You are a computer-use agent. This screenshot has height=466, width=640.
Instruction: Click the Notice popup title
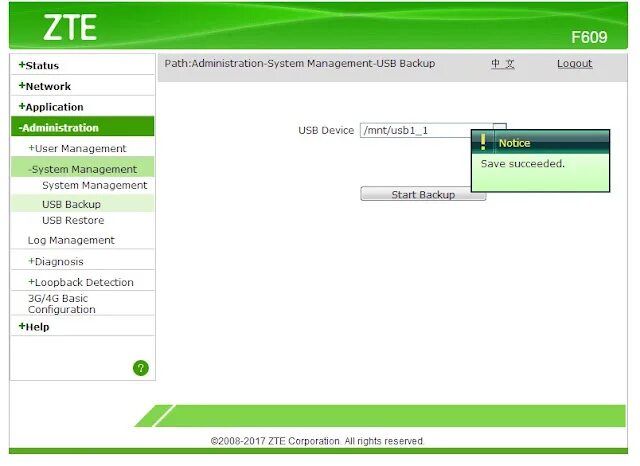(514, 143)
